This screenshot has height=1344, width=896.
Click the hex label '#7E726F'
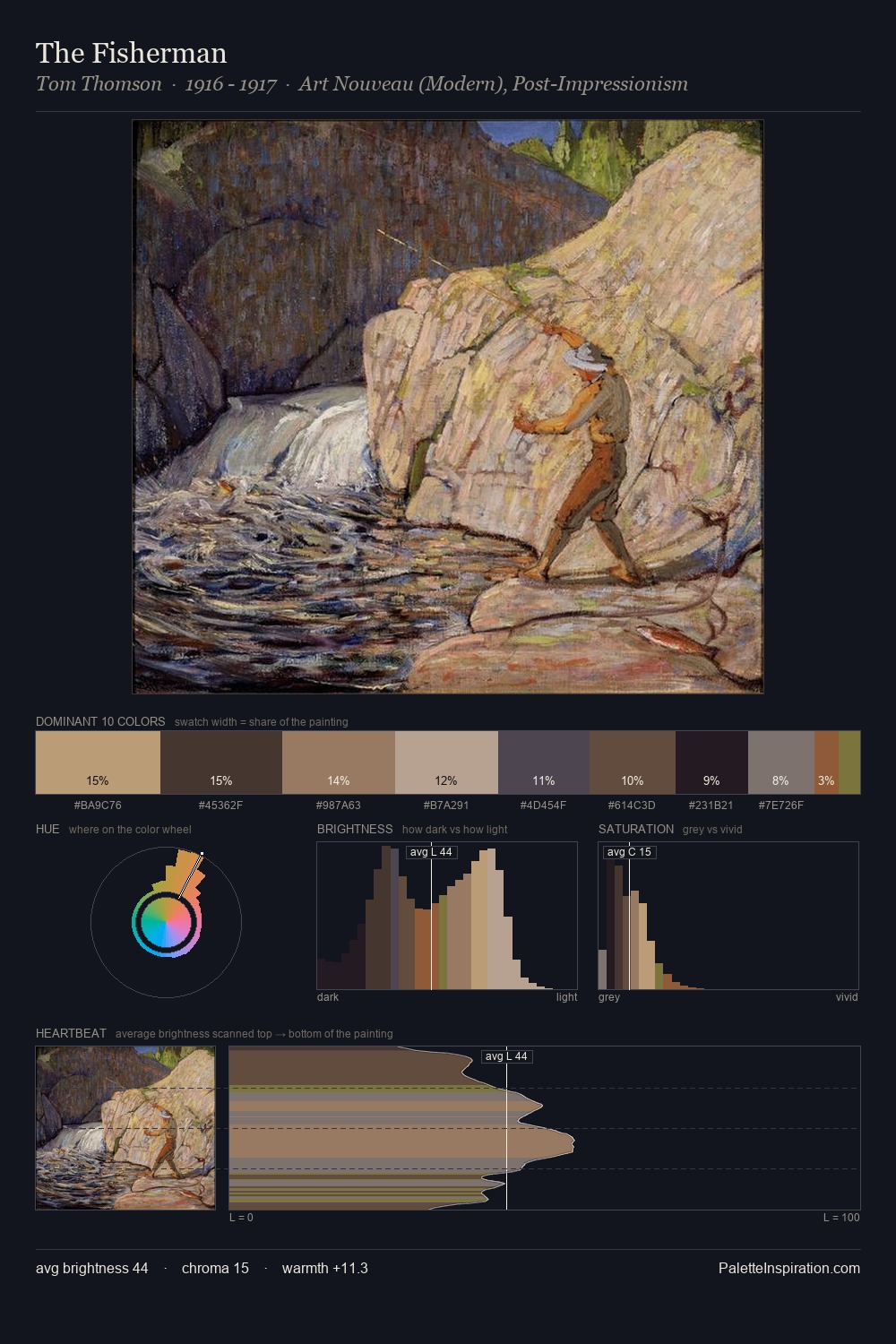pos(781,806)
